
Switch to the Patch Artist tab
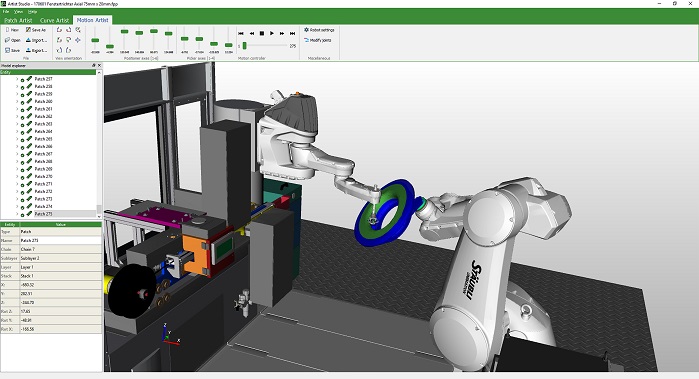pos(18,20)
